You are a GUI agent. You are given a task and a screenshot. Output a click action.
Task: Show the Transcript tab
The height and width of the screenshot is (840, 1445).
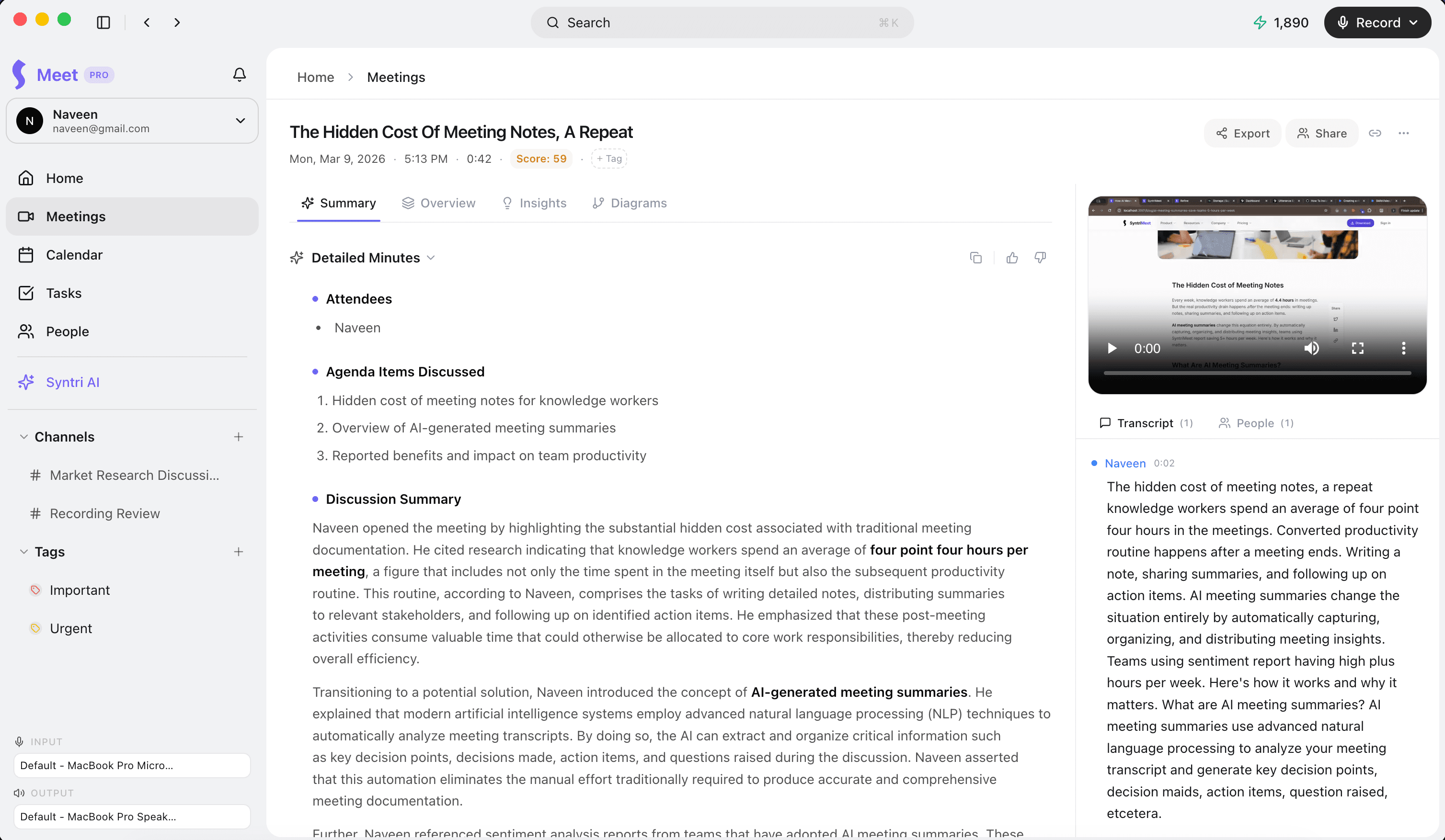pyautogui.click(x=1145, y=423)
